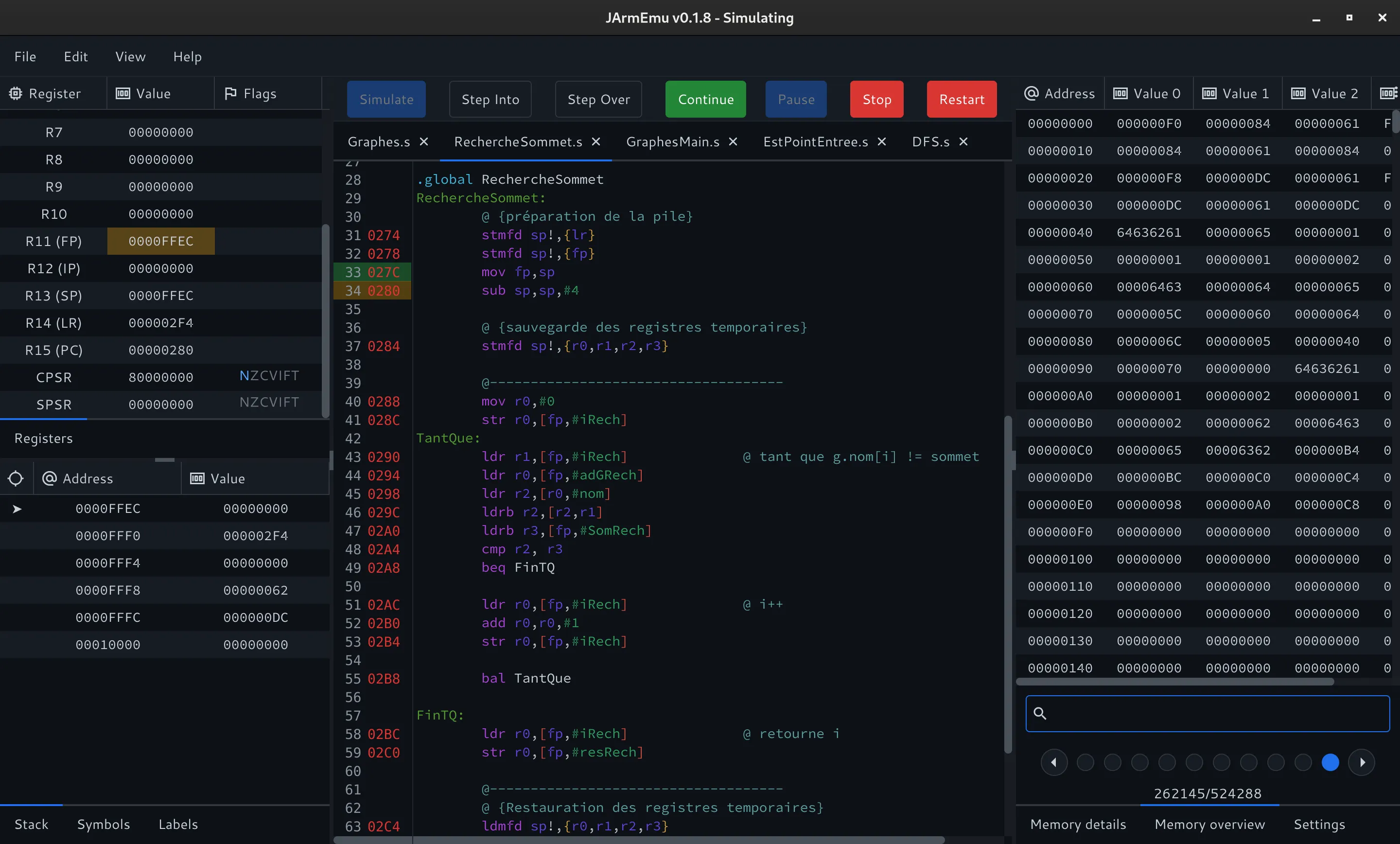Click the code editor vertical scrollbar
The width and height of the screenshot is (1400, 844).
(x=1008, y=584)
